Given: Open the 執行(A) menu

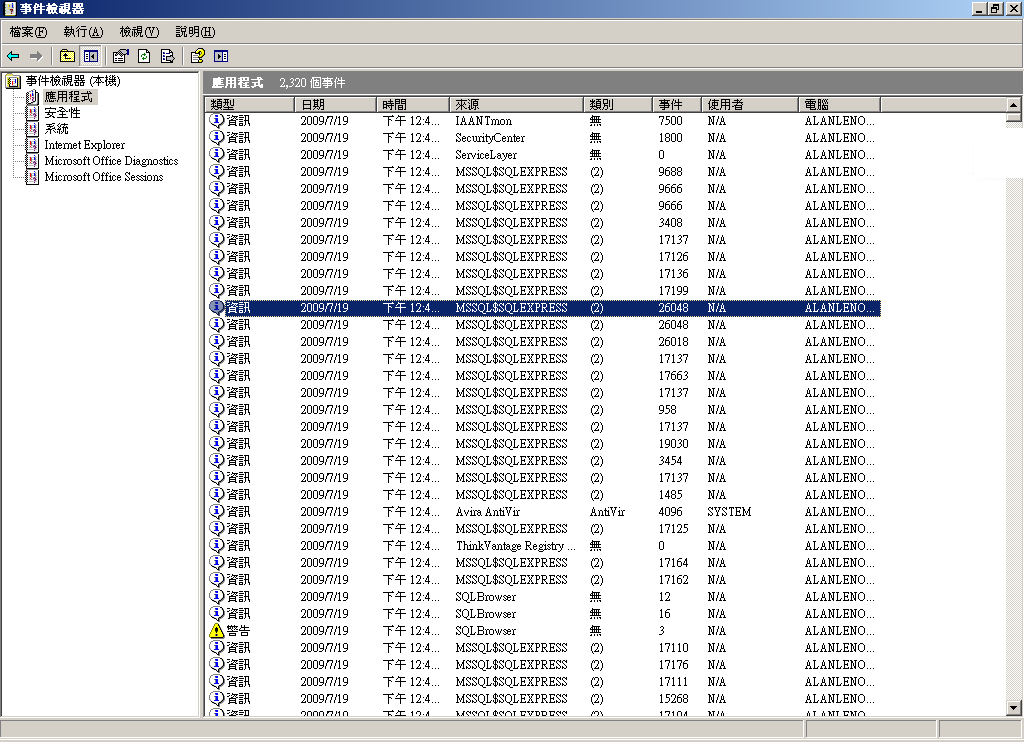Looking at the screenshot, I should (83, 32).
